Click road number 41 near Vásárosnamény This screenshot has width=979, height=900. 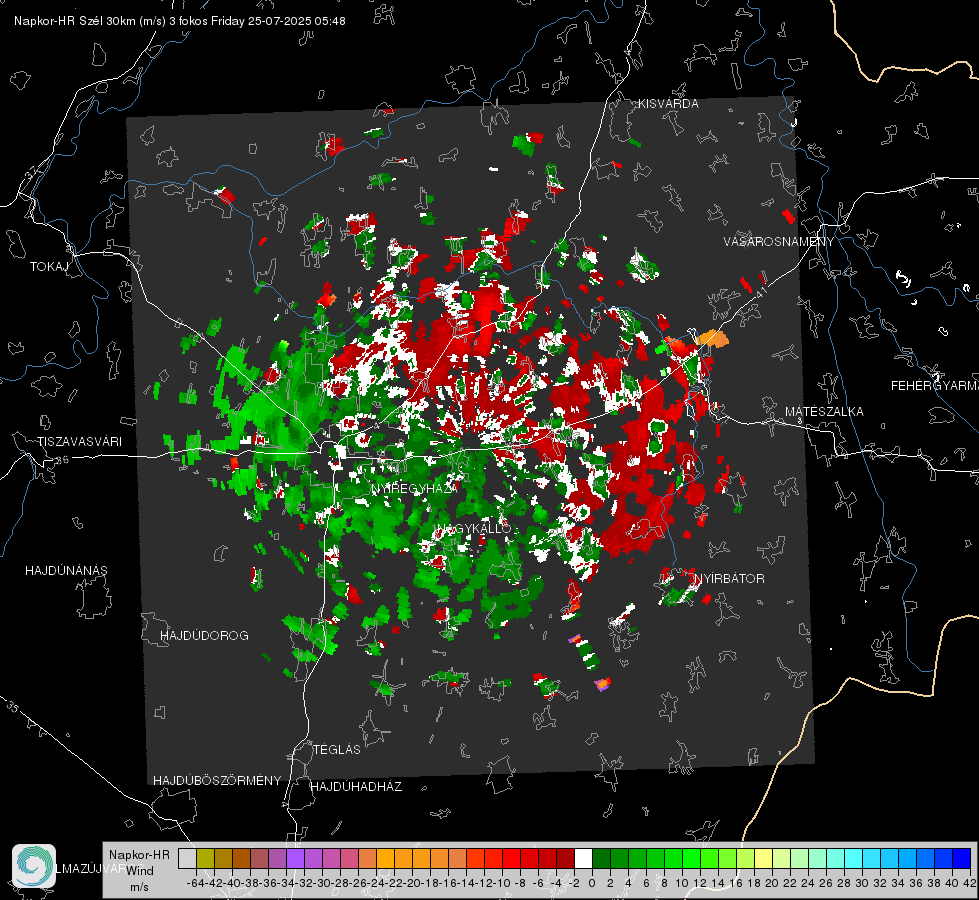click(760, 291)
